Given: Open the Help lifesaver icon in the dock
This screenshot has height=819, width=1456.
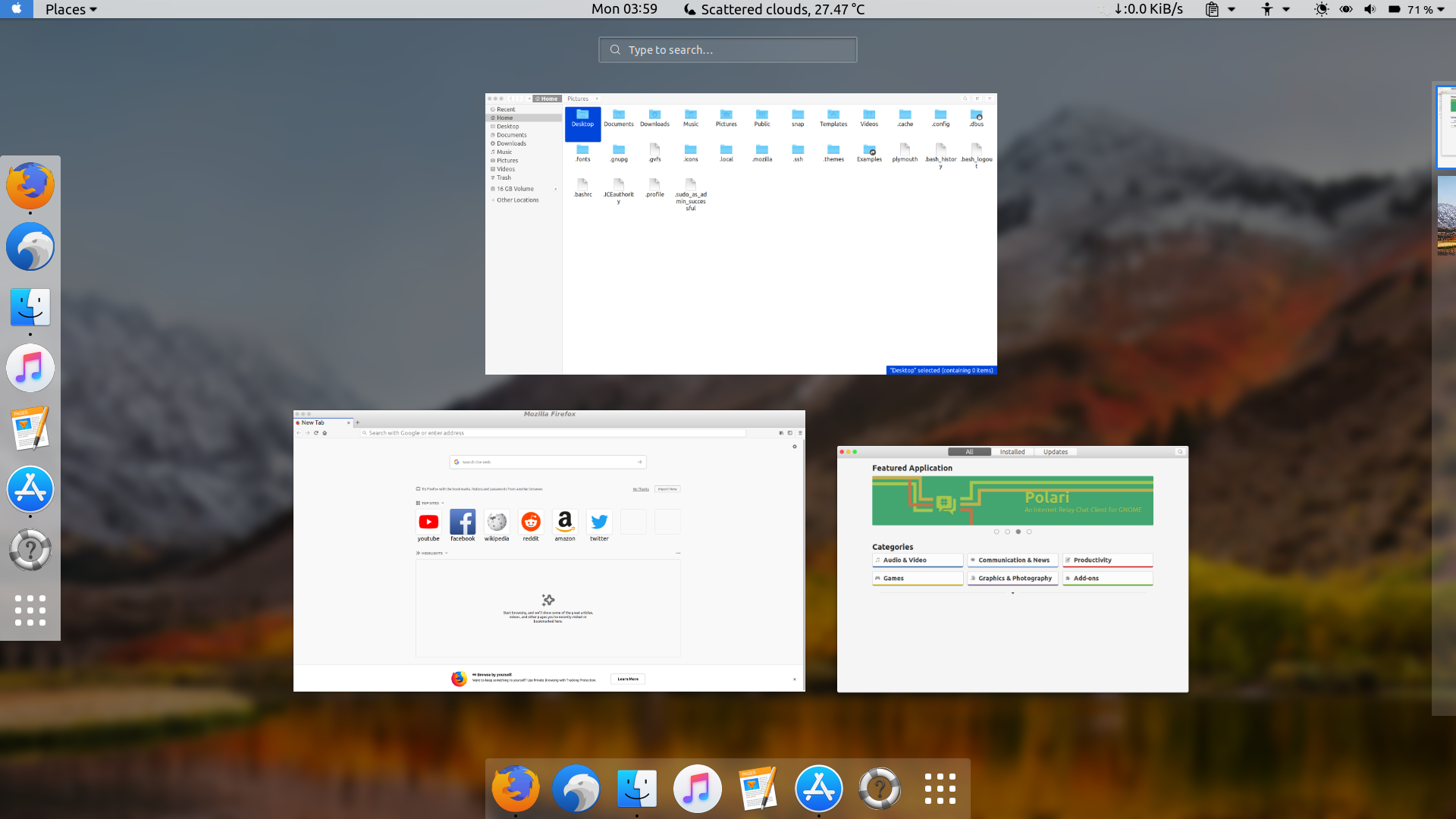Looking at the screenshot, I should (x=879, y=788).
